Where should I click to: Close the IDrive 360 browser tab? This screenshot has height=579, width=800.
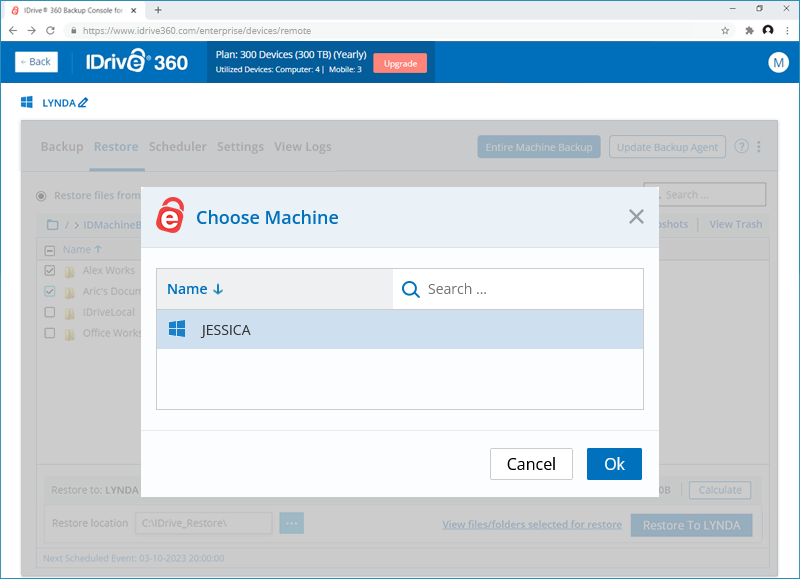(134, 10)
